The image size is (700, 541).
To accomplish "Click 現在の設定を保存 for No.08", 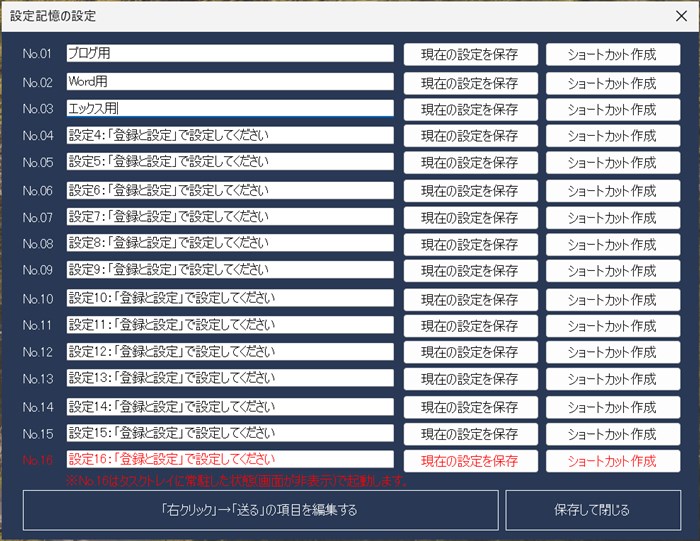I will (x=471, y=245).
